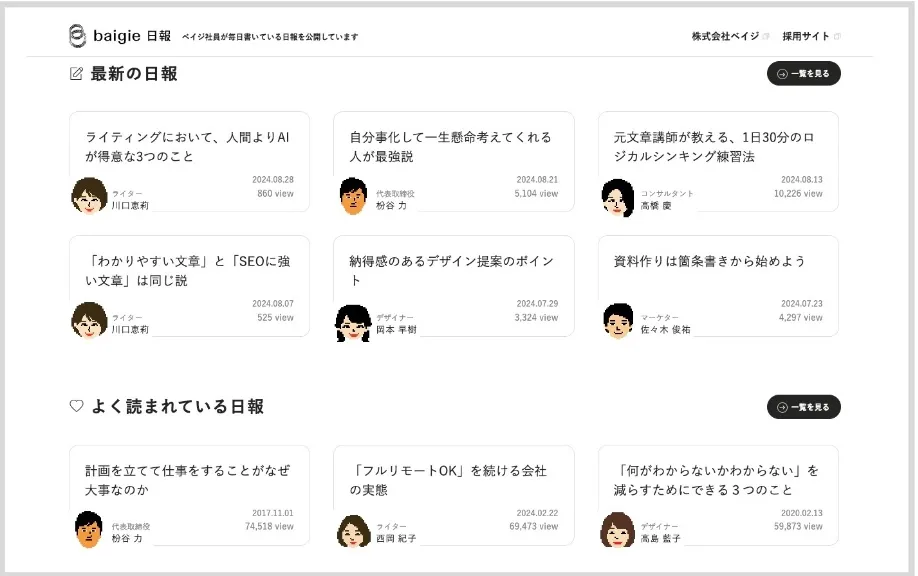This screenshot has width=918, height=576.
Task: Click the baigie logo icon
Action: pos(77,36)
